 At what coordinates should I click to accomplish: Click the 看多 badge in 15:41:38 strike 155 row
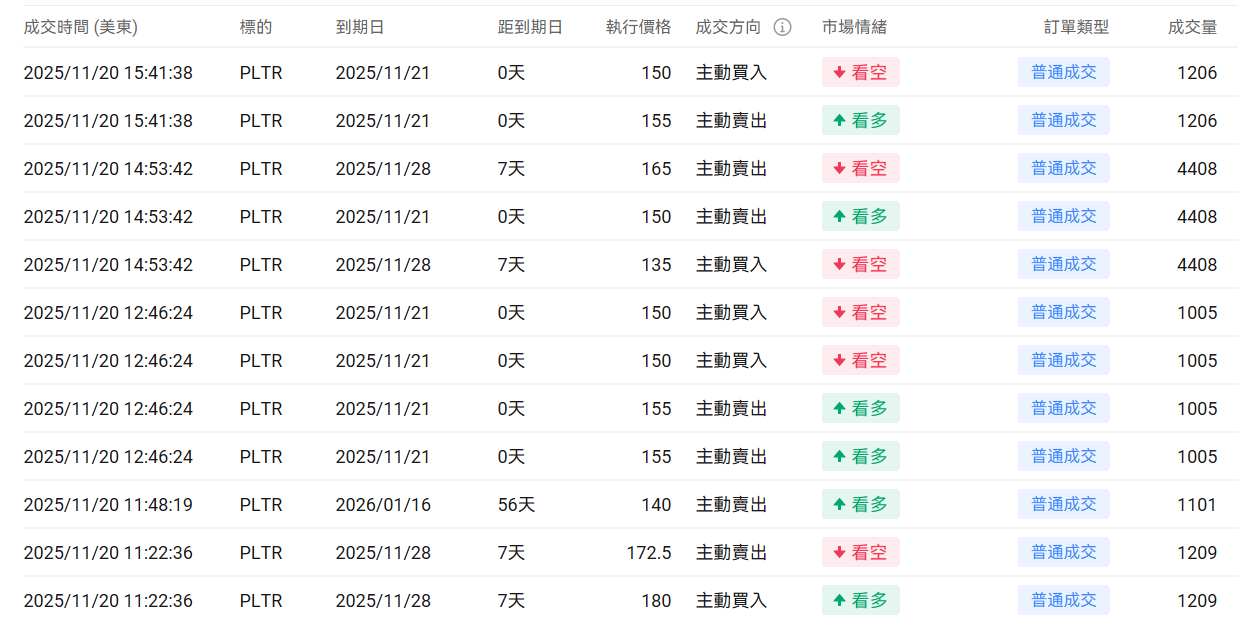(x=860, y=121)
